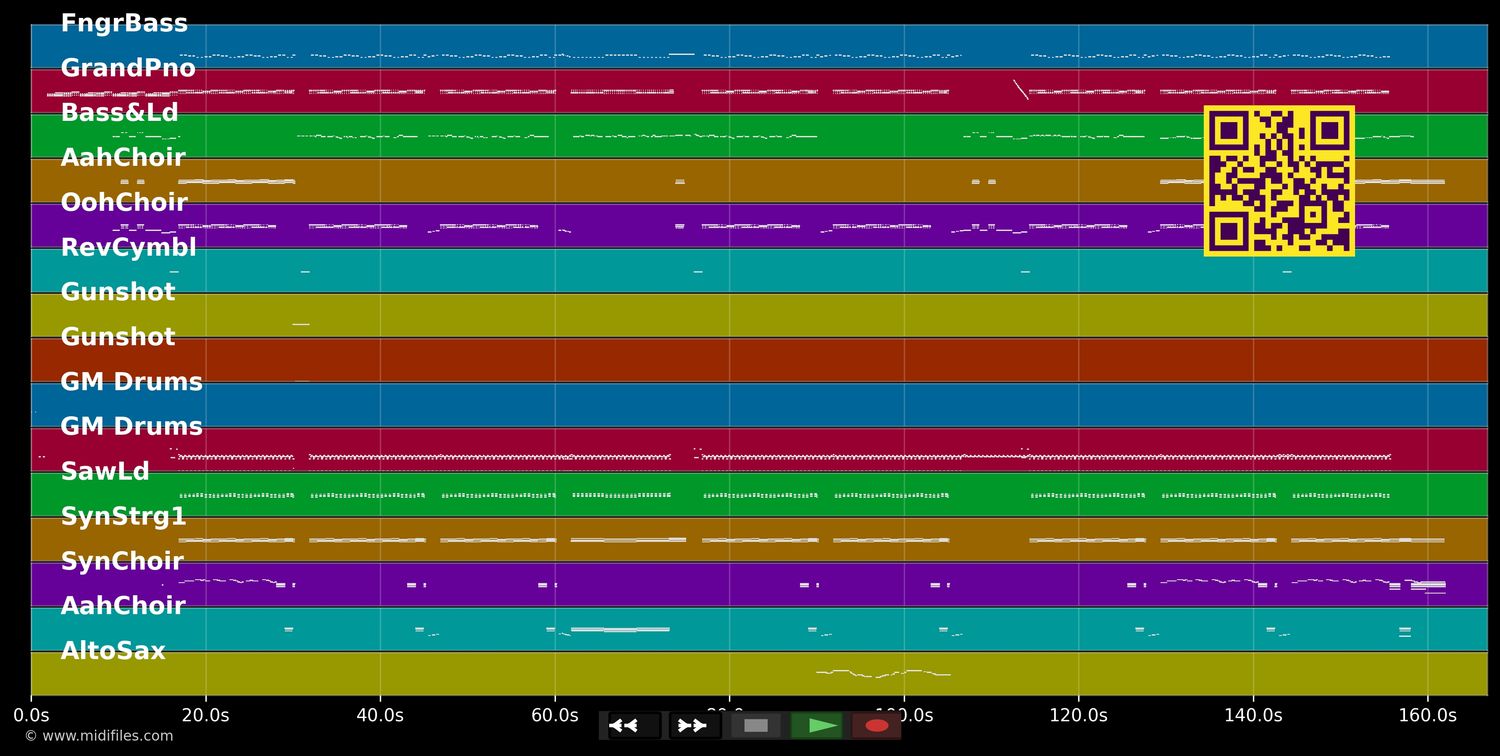Select the GrandPno track label
The image size is (1500, 756).
[128, 69]
